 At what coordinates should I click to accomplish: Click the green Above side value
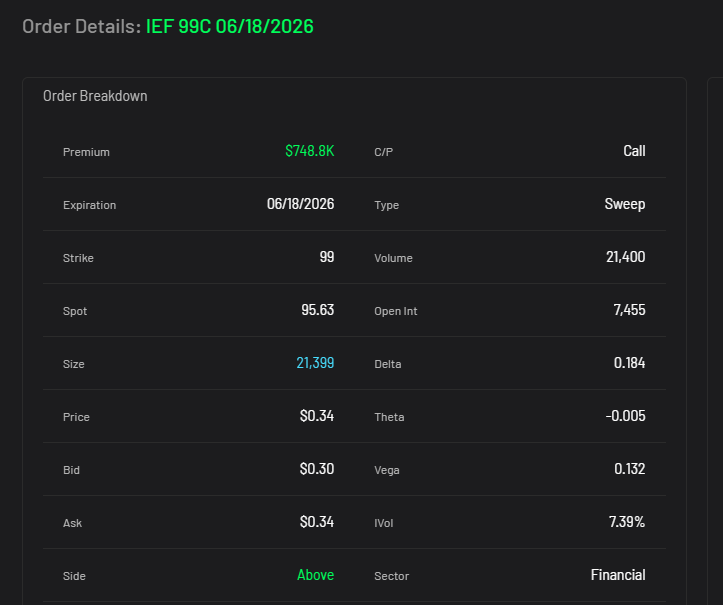click(315, 575)
